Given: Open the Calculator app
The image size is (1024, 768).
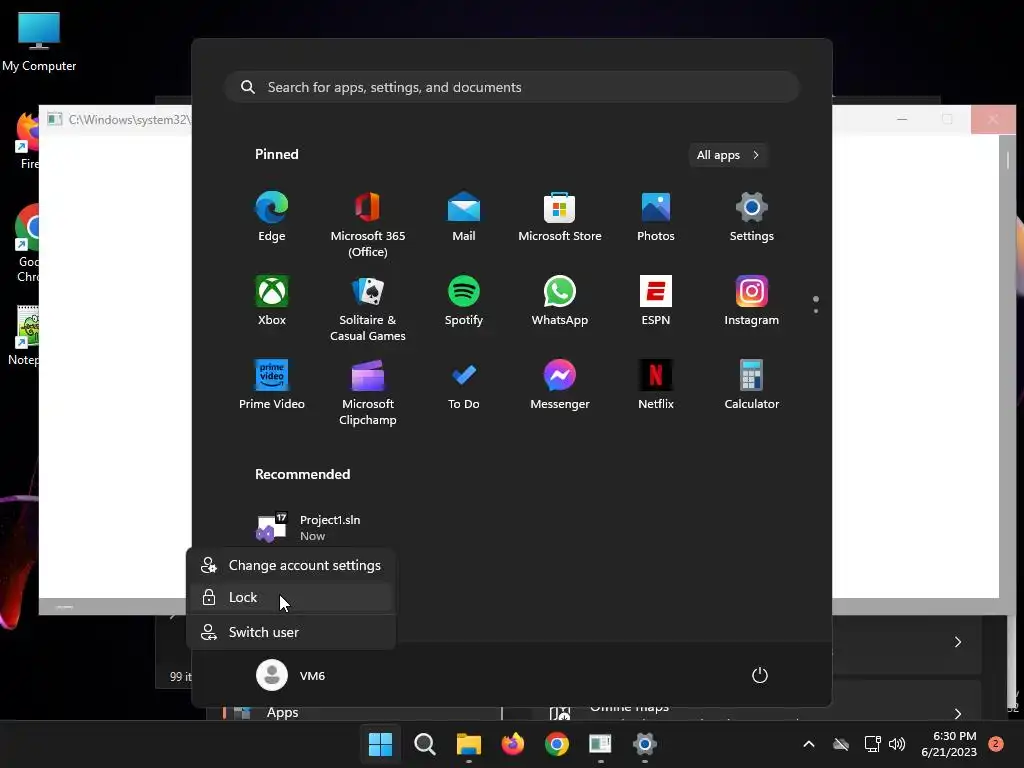Looking at the screenshot, I should (x=752, y=385).
